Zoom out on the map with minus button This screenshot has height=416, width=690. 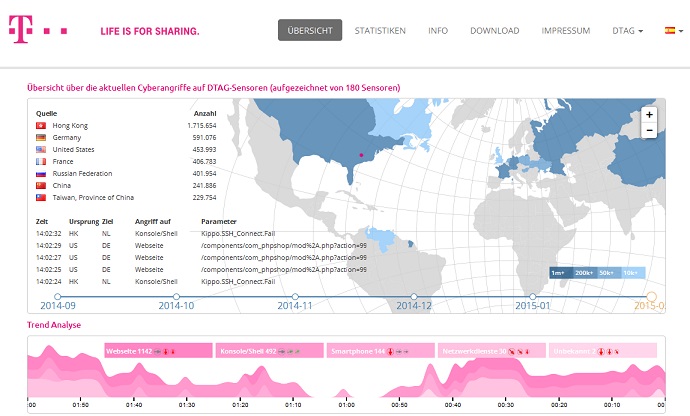pyautogui.click(x=649, y=130)
